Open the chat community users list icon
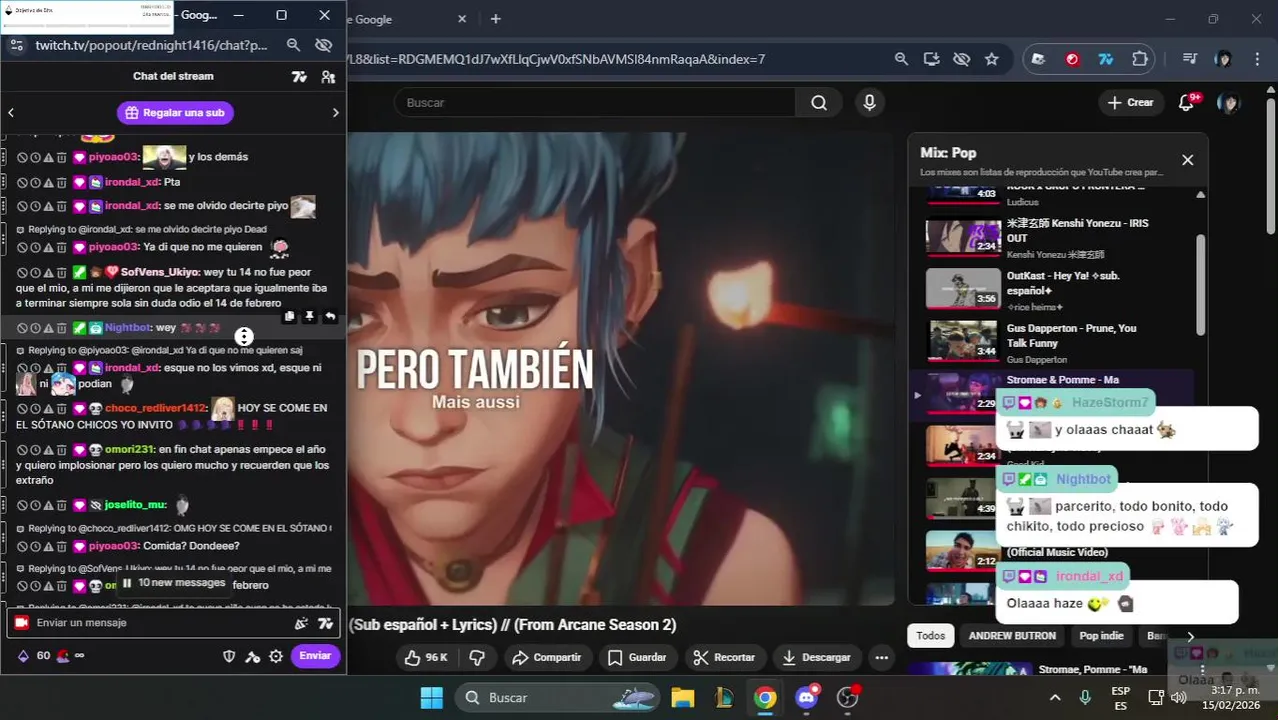The width and height of the screenshot is (1278, 720). click(328, 77)
